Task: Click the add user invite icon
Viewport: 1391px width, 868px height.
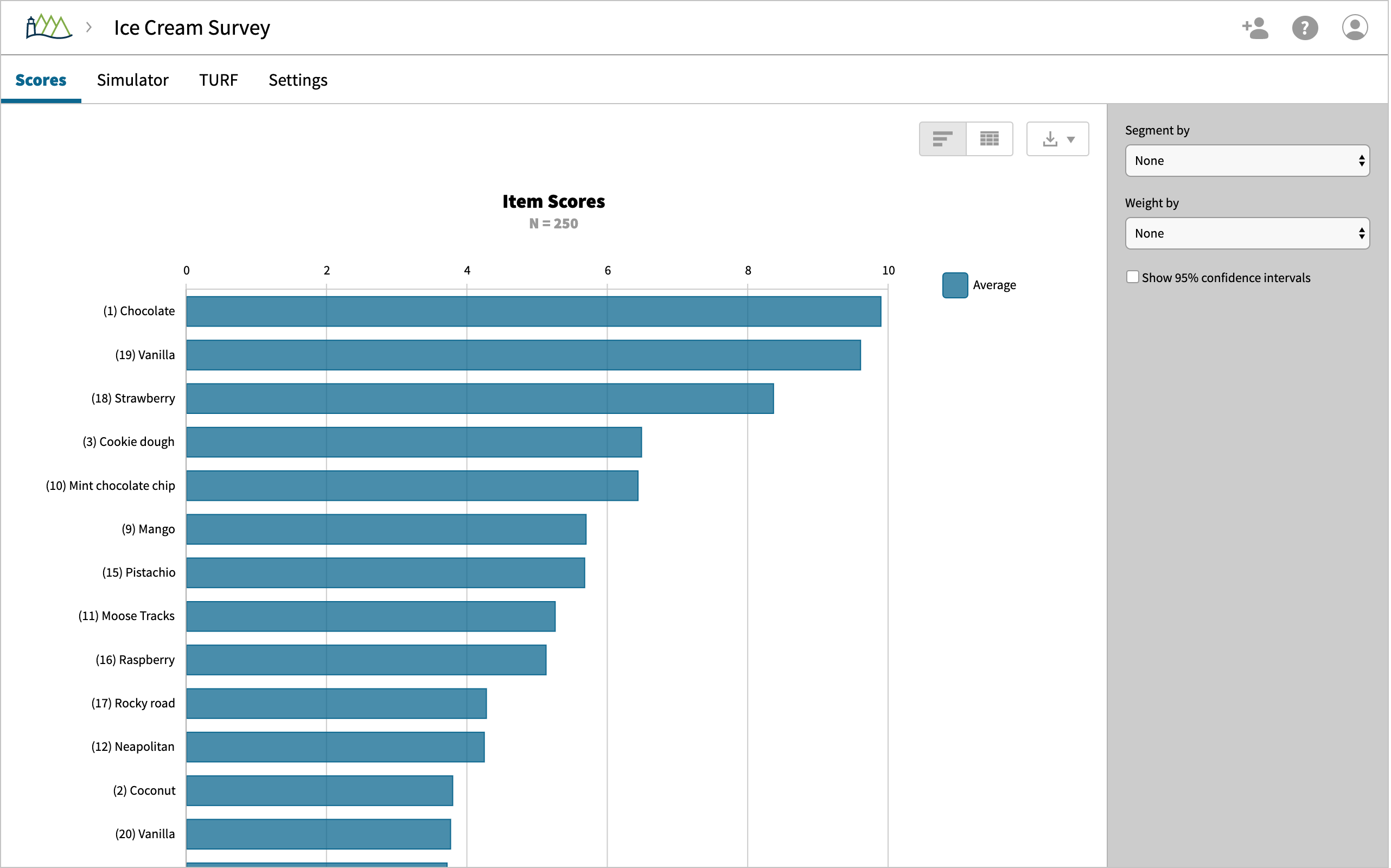Action: pyautogui.click(x=1255, y=28)
